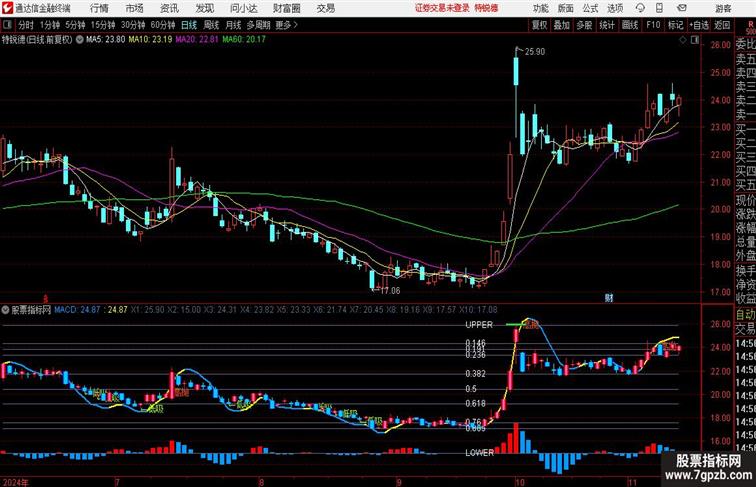The height and width of the screenshot is (487, 756).
Task: Click the 0.382 Fibonacci level label
Action: tap(475, 374)
